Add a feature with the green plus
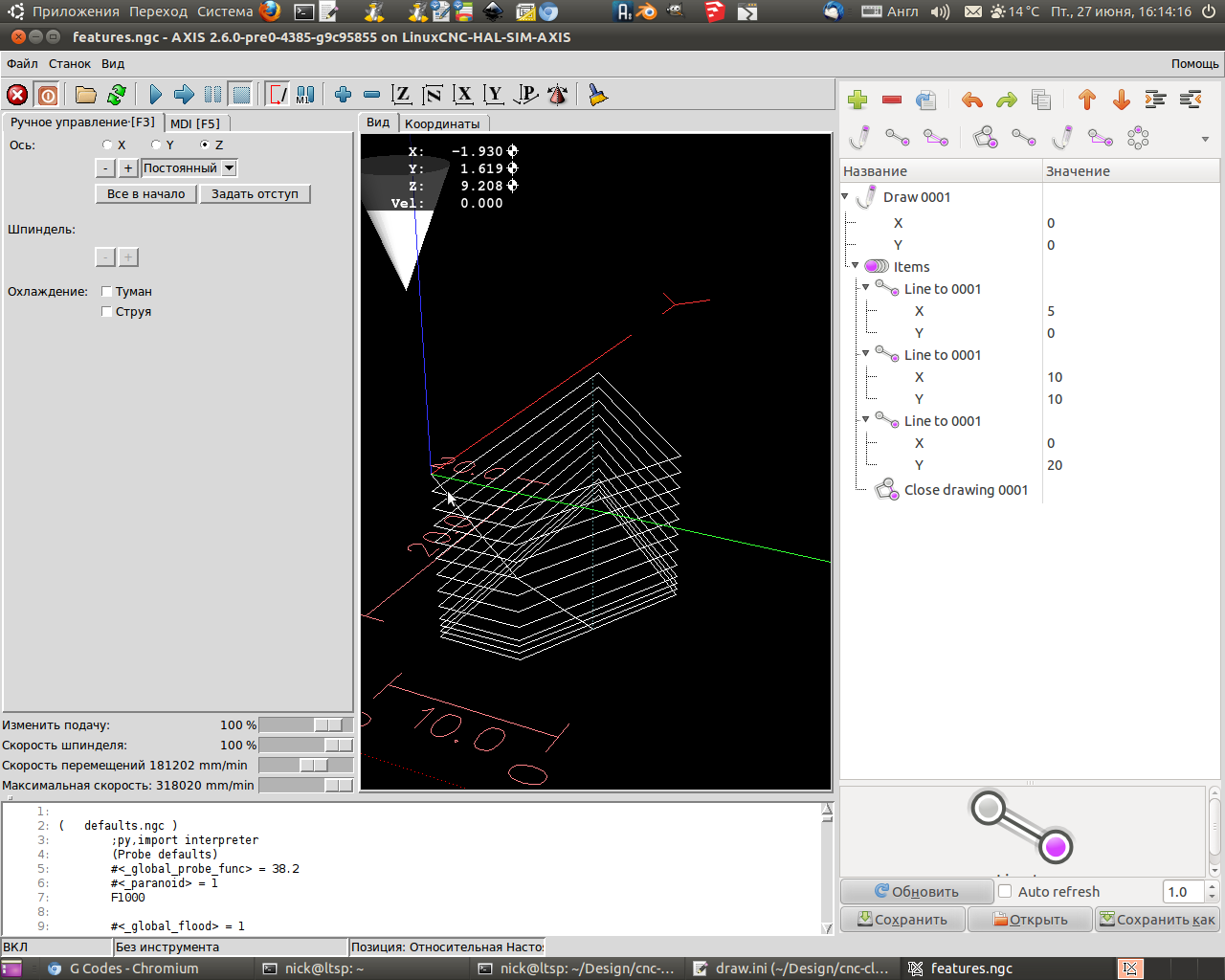This screenshot has height=980, width=1225. pyautogui.click(x=857, y=100)
